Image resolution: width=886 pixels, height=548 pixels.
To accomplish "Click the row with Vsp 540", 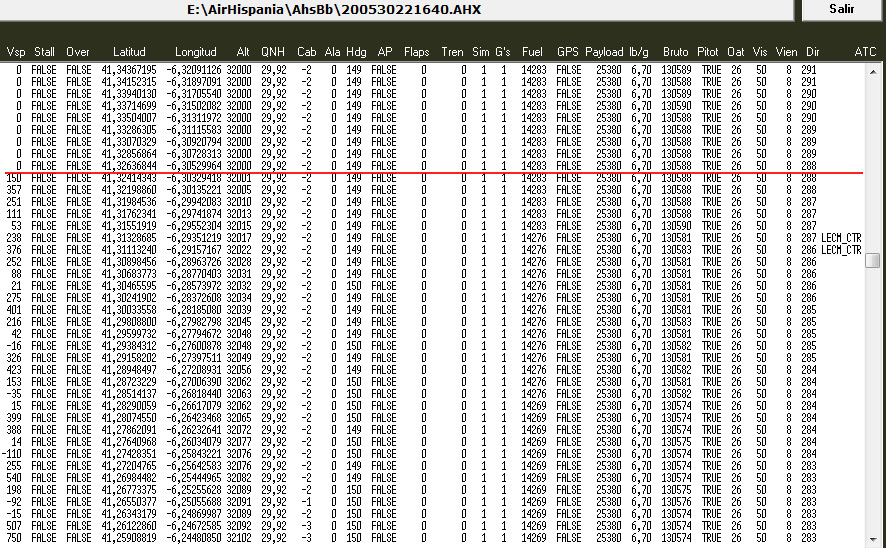I will coord(400,477).
